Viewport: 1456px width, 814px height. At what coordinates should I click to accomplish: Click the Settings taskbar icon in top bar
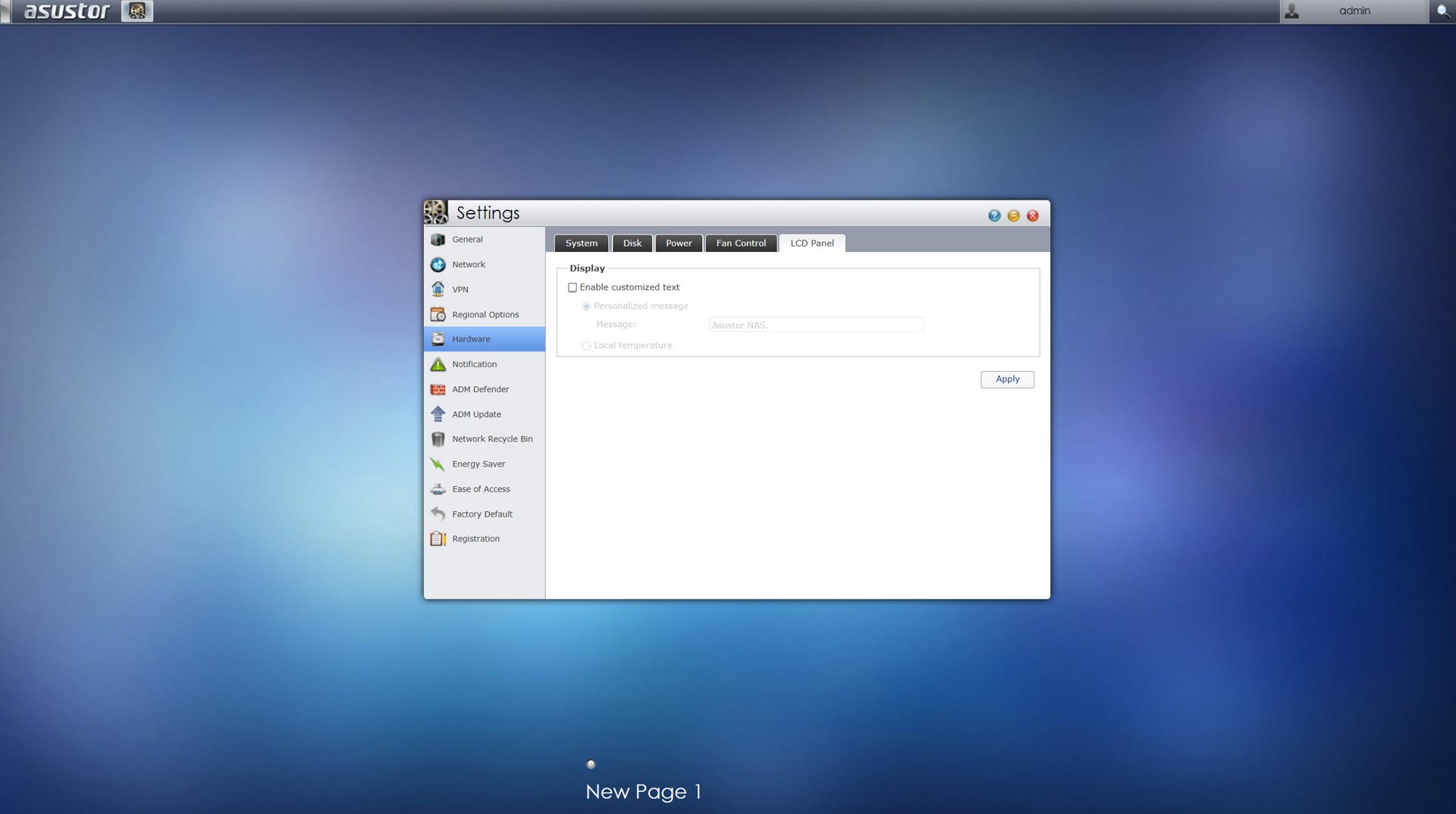click(137, 11)
